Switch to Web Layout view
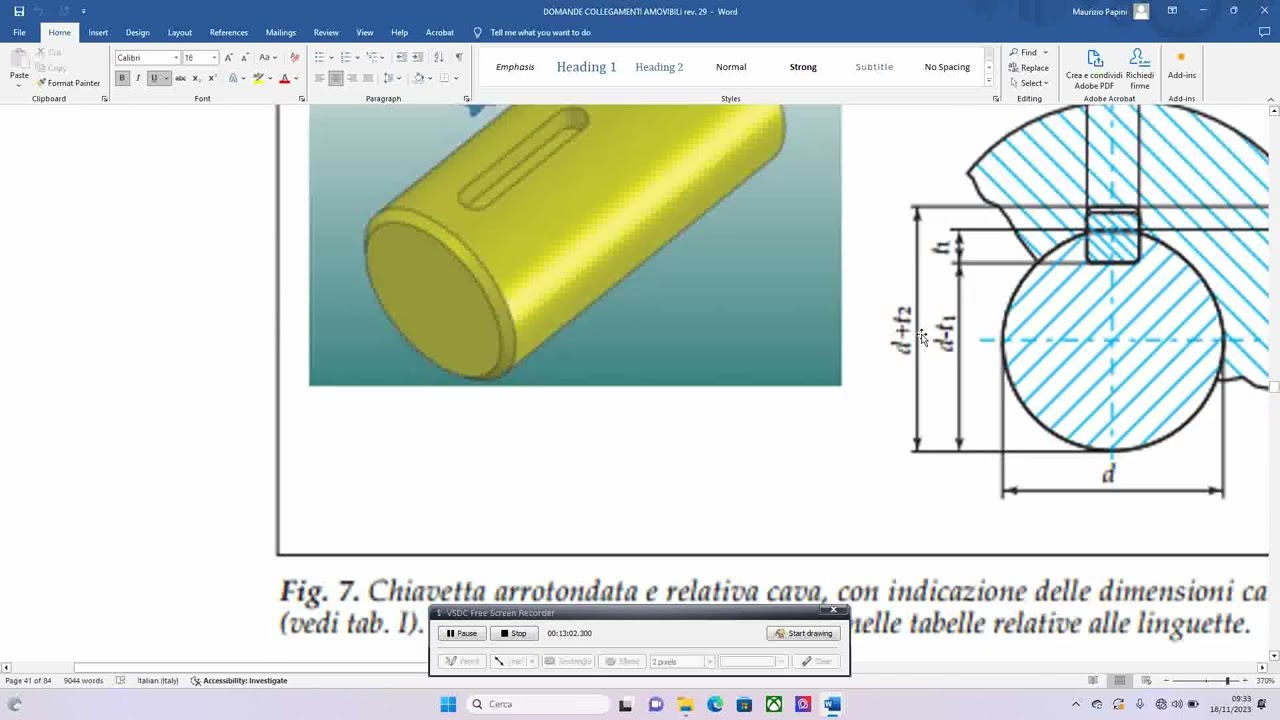This screenshot has height=720, width=1280. tap(1147, 681)
